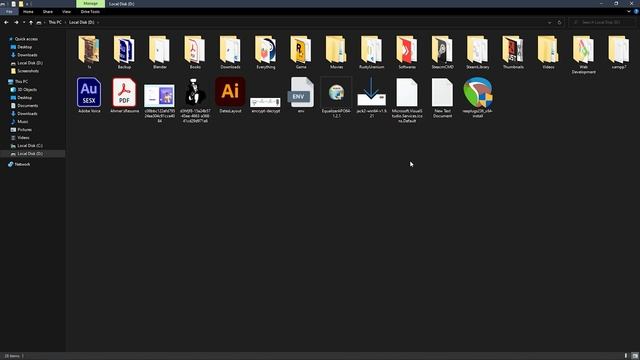
Task: Select the red PDF resume file
Action: pos(124,95)
